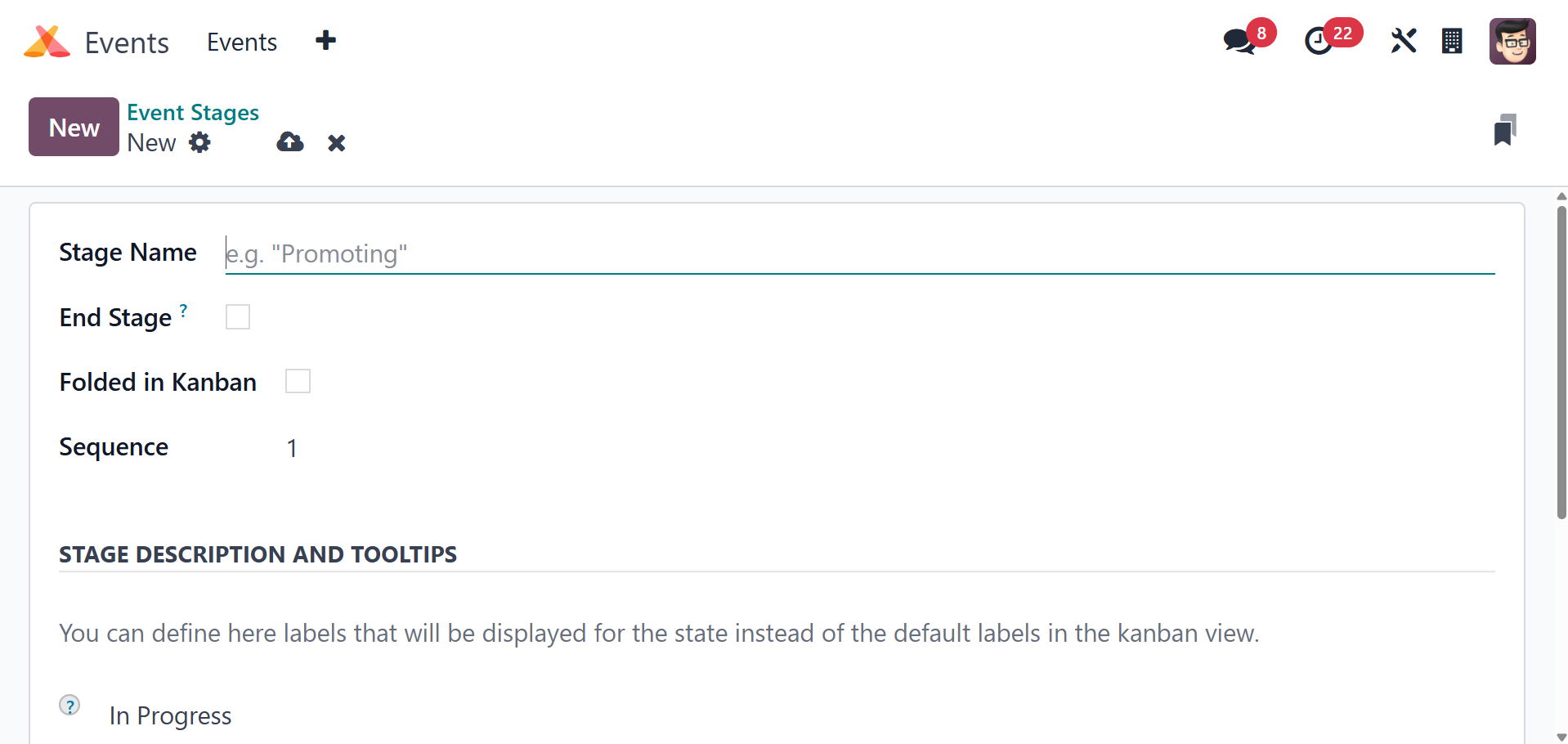Click the Odoo Events app logo
The height and width of the screenshot is (744, 1568).
(x=47, y=42)
